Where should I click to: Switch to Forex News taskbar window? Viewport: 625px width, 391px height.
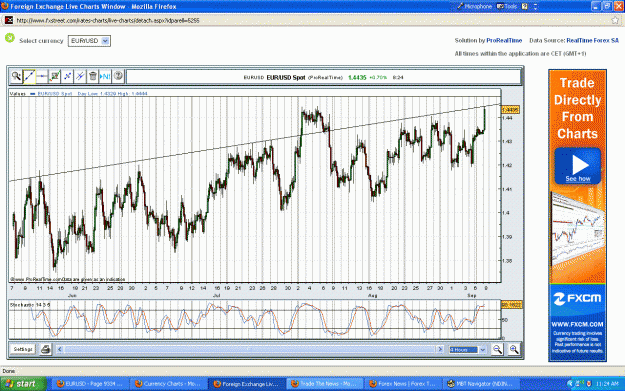point(402,384)
